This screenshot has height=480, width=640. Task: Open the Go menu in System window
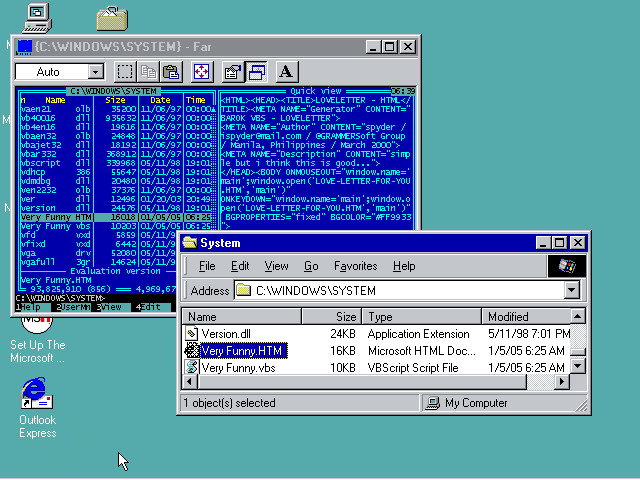tap(311, 266)
